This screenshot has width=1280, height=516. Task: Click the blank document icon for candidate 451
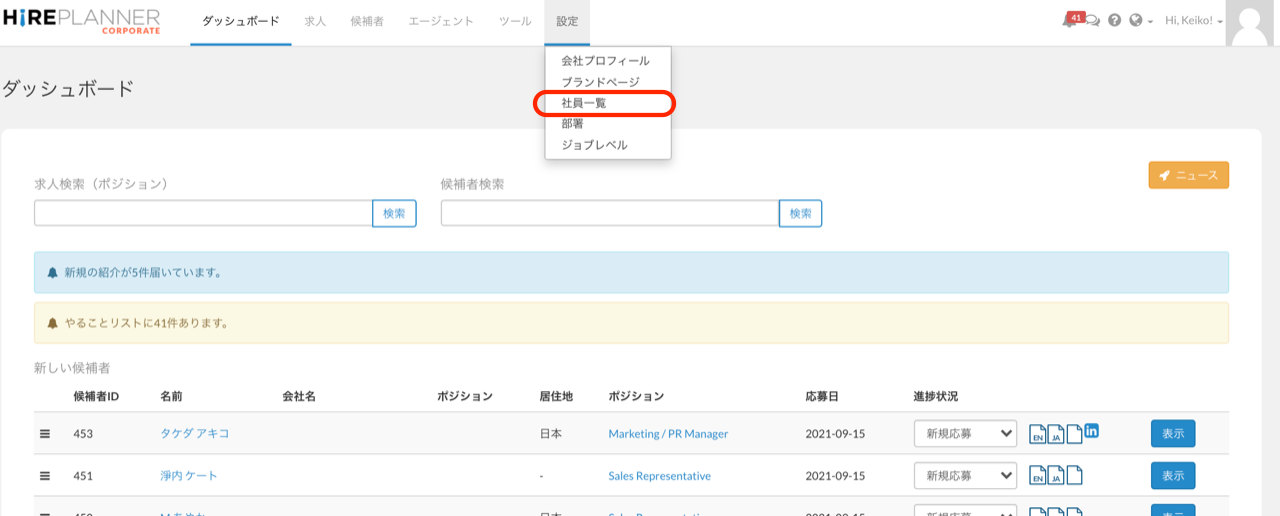click(x=1074, y=476)
